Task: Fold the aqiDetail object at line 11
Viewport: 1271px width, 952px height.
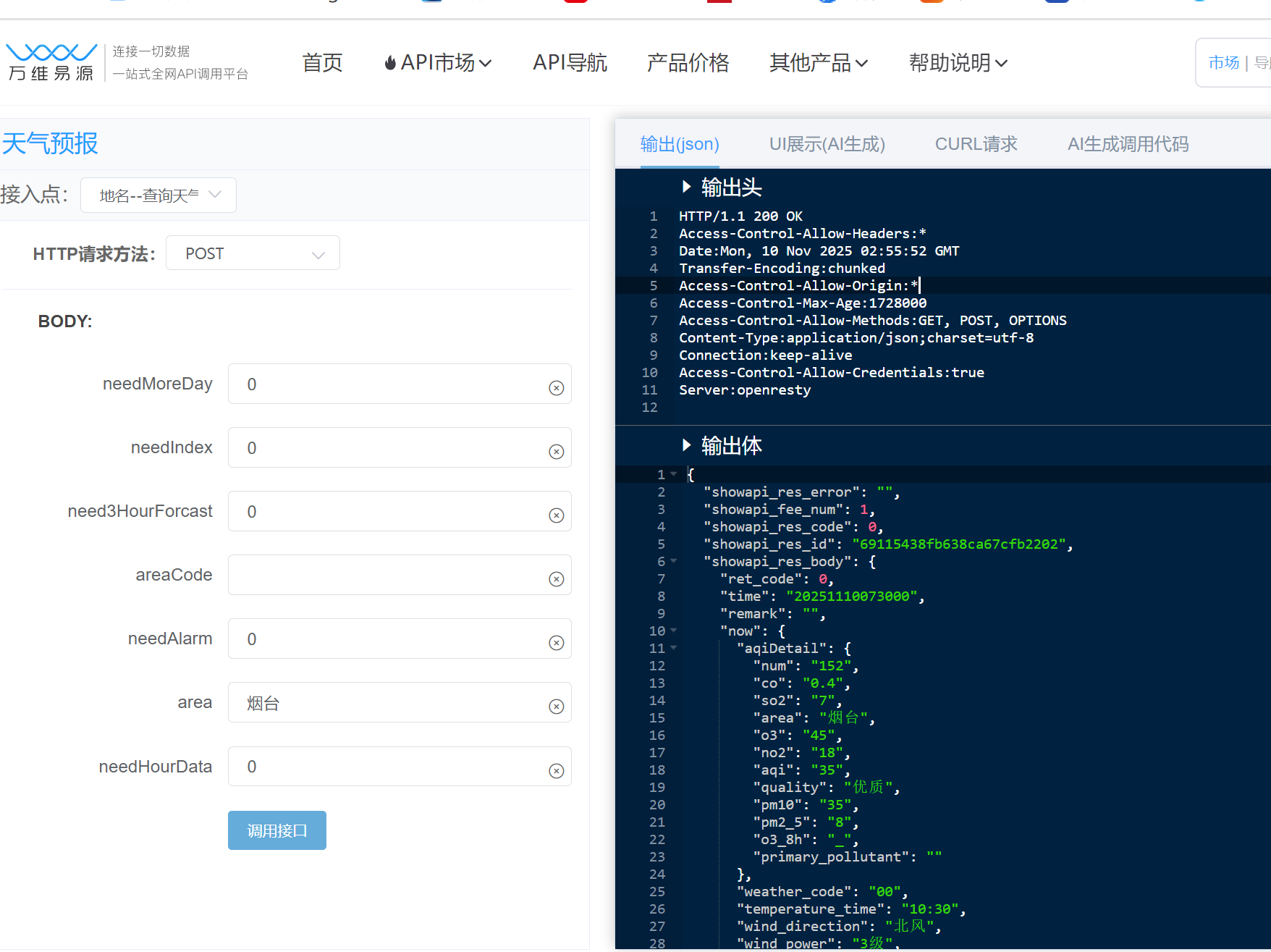Action: (x=674, y=648)
